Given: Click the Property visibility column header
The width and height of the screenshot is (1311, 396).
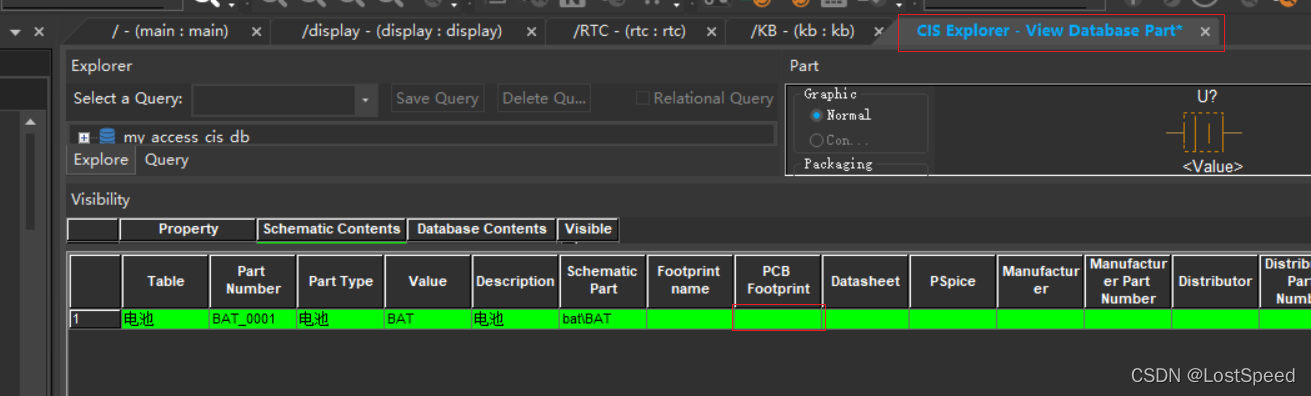Looking at the screenshot, I should tap(188, 229).
